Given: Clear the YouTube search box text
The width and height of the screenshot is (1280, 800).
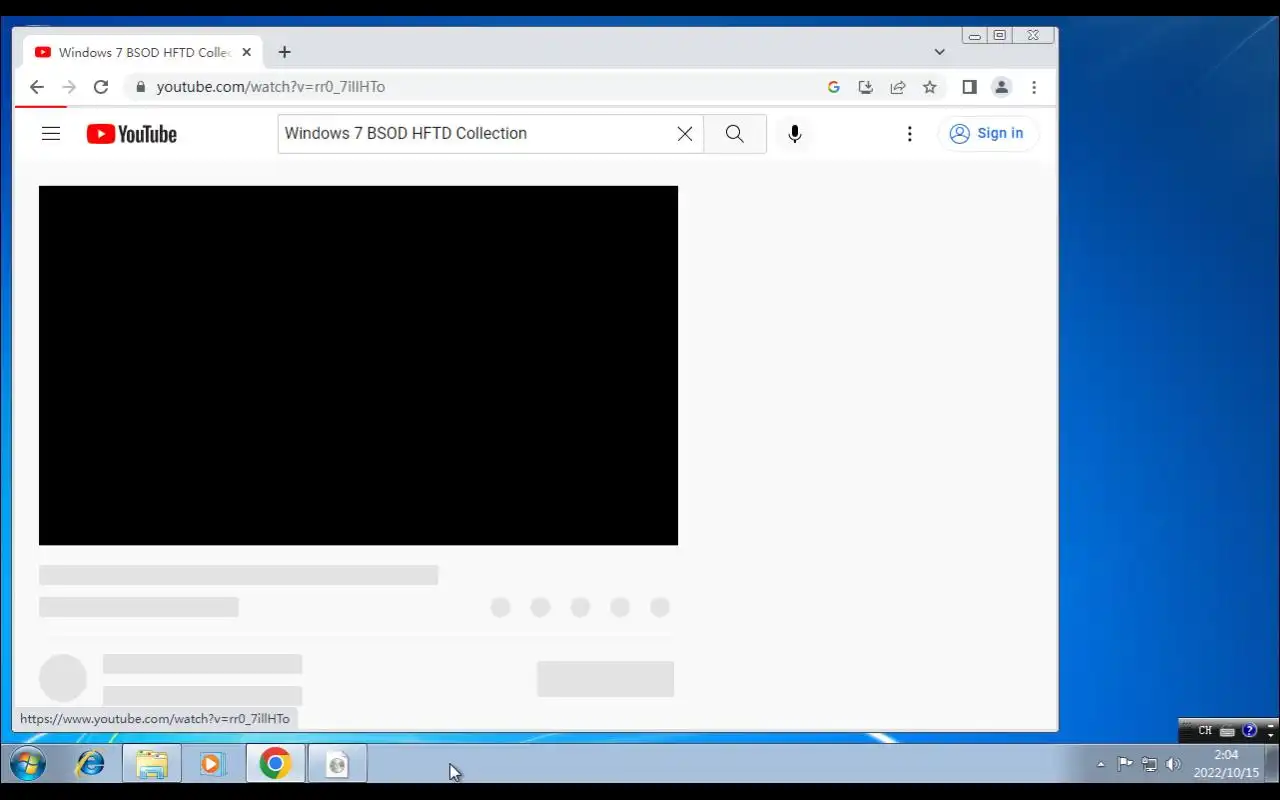Looking at the screenshot, I should (x=685, y=134).
